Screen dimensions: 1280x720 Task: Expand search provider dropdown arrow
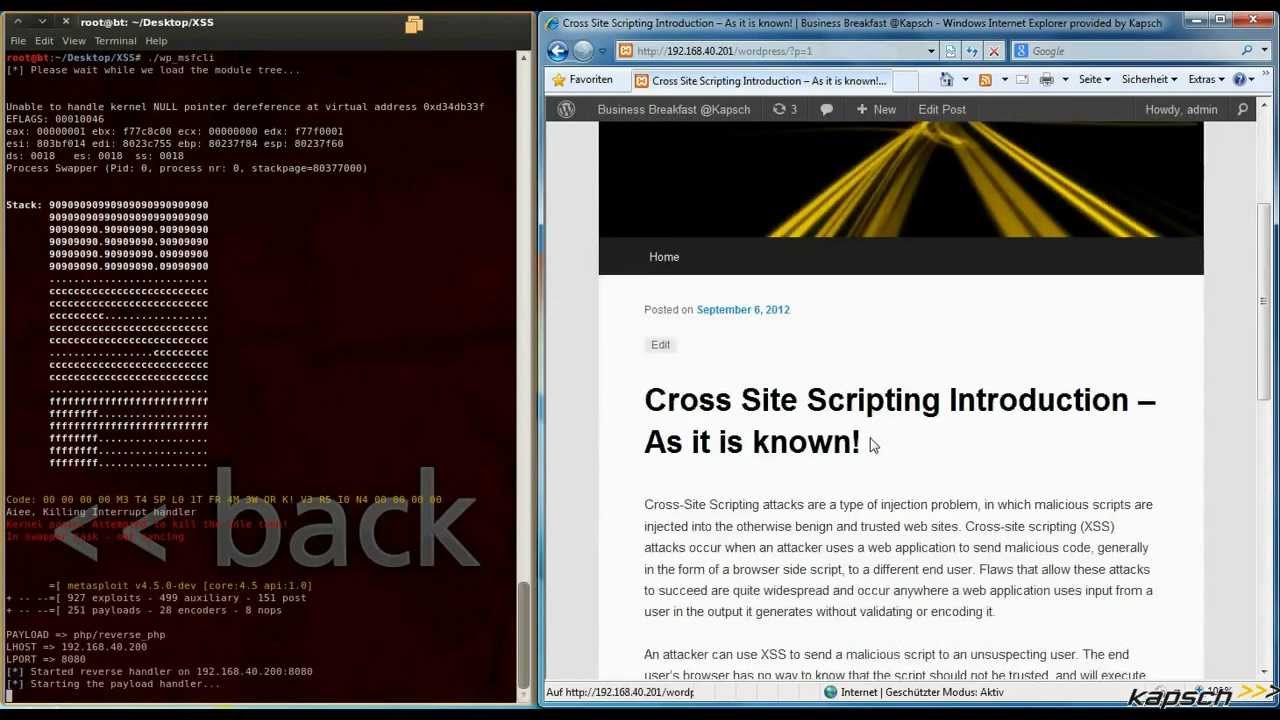tap(1263, 51)
